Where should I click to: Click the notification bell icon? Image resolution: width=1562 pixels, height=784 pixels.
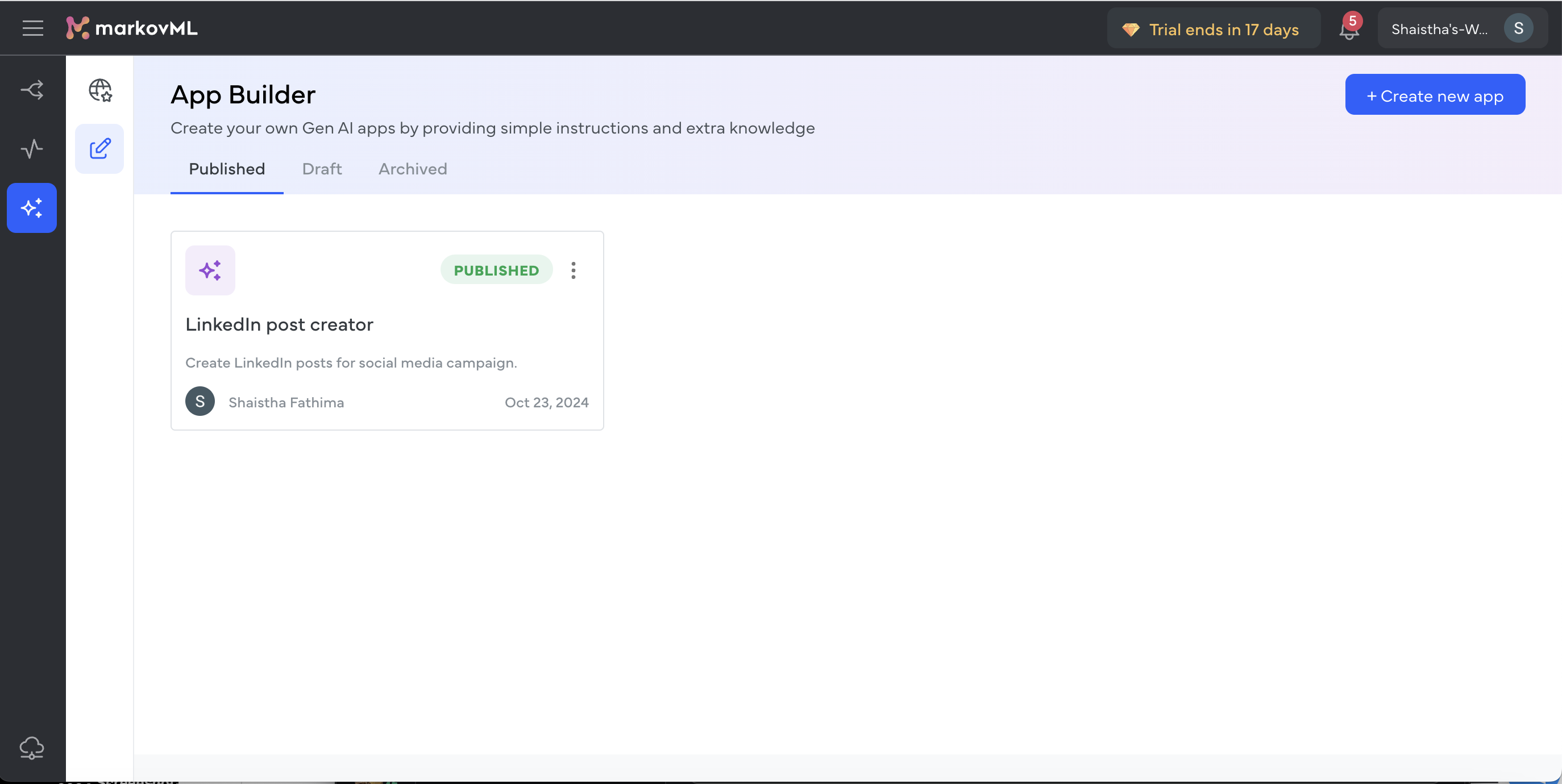tap(1349, 27)
